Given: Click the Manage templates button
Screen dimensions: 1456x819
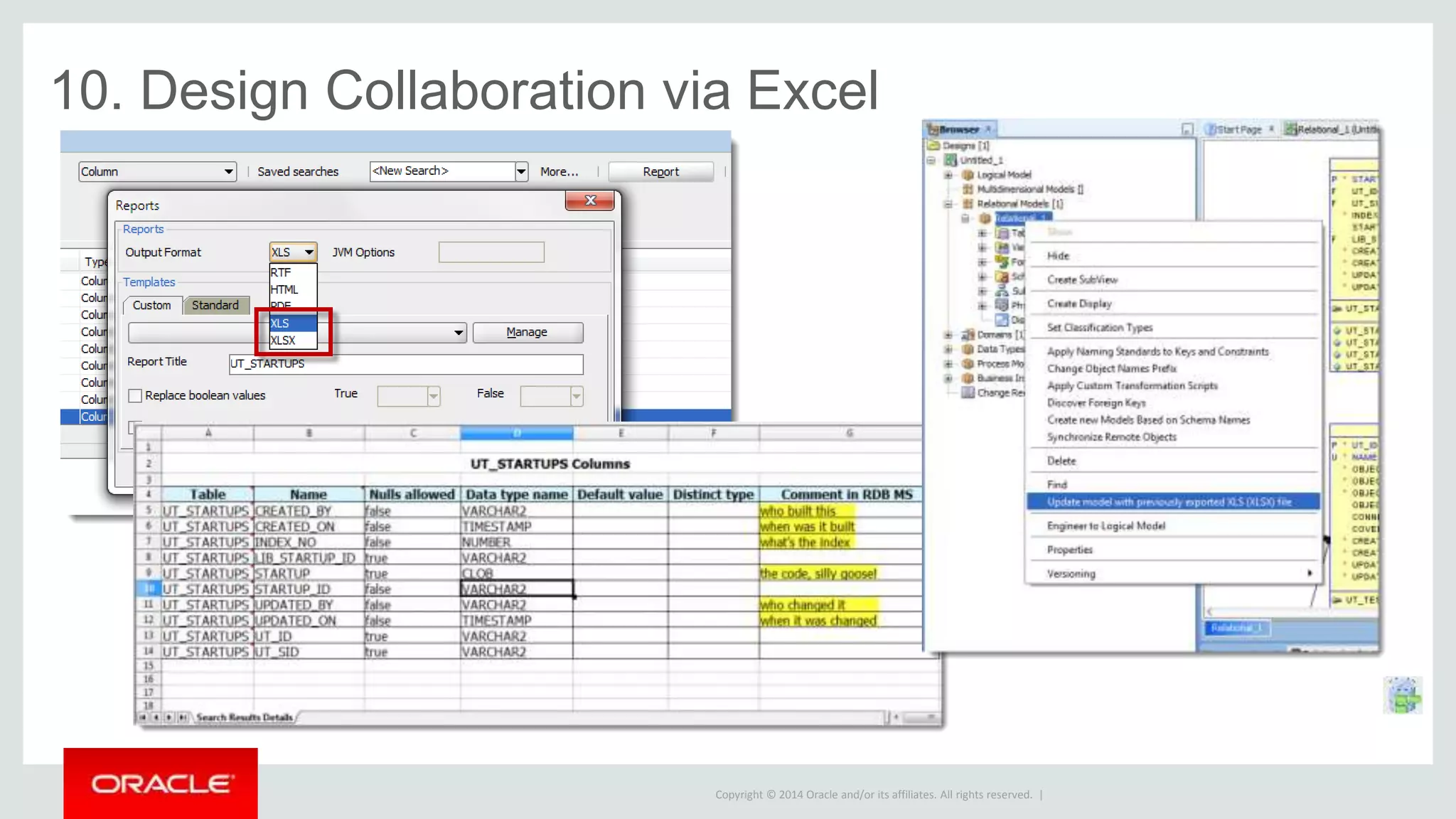Looking at the screenshot, I should pyautogui.click(x=528, y=332).
